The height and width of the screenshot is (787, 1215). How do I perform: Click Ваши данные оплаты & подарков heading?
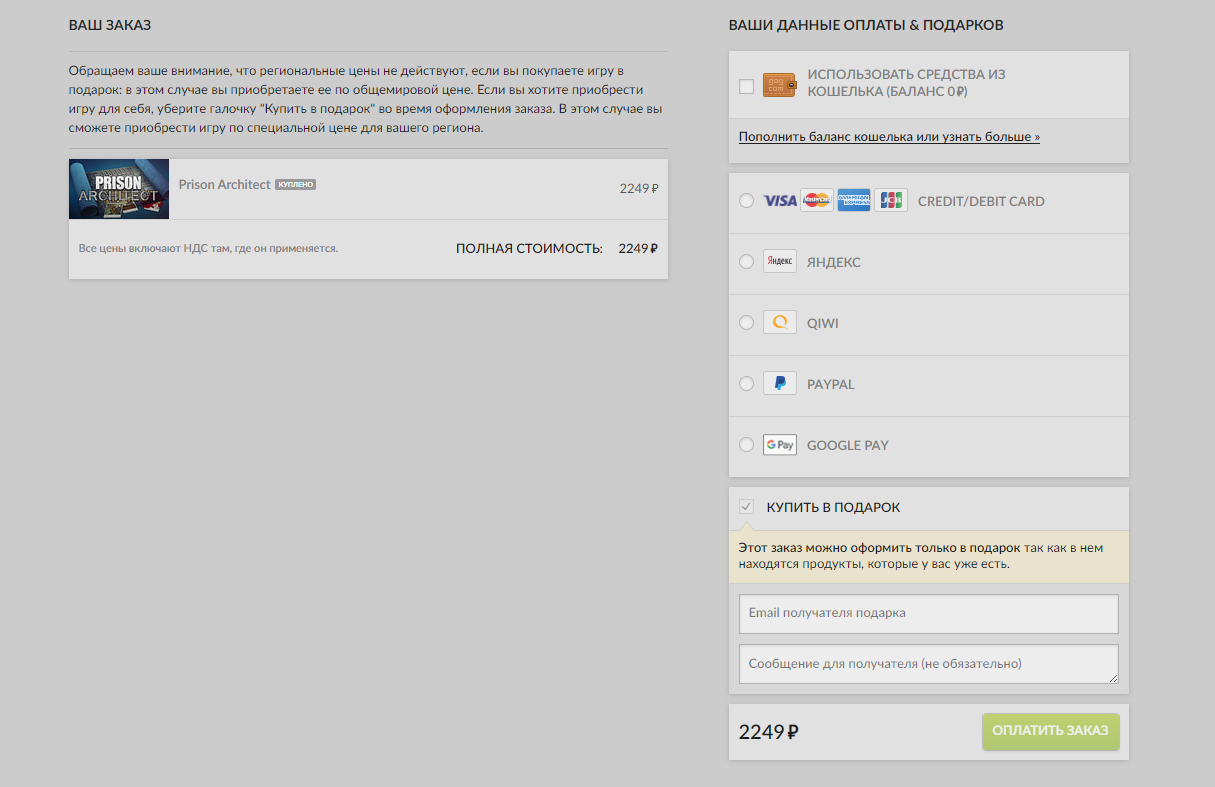(866, 25)
